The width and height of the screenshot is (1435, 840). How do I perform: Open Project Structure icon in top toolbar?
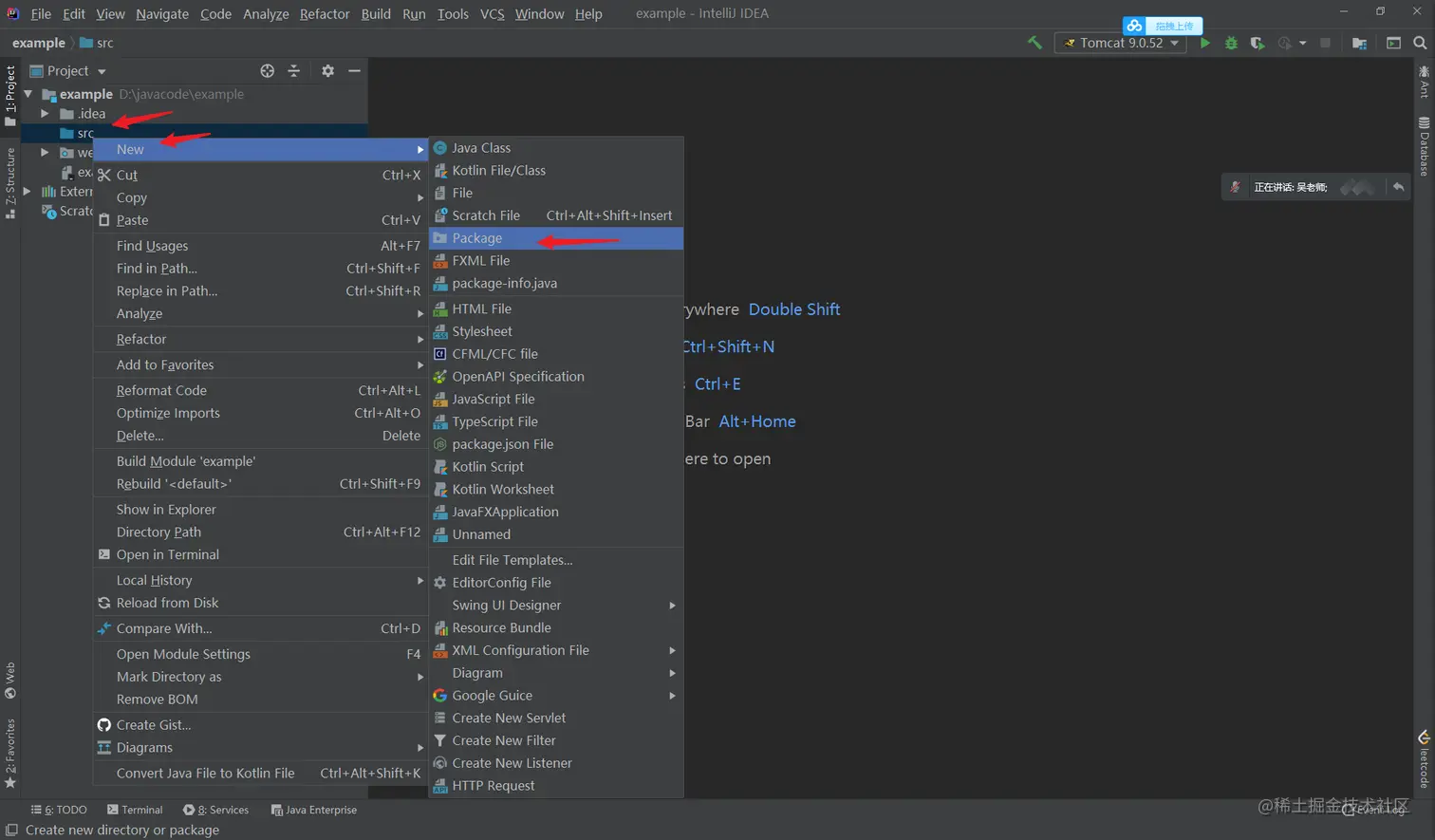1359,43
